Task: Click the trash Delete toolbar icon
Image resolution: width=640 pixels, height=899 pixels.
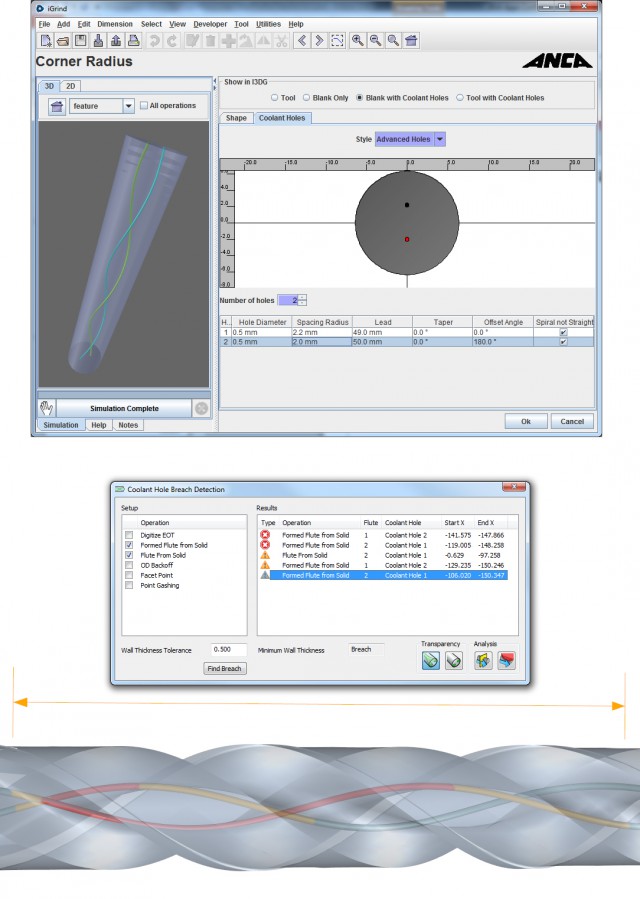Action: [210, 41]
